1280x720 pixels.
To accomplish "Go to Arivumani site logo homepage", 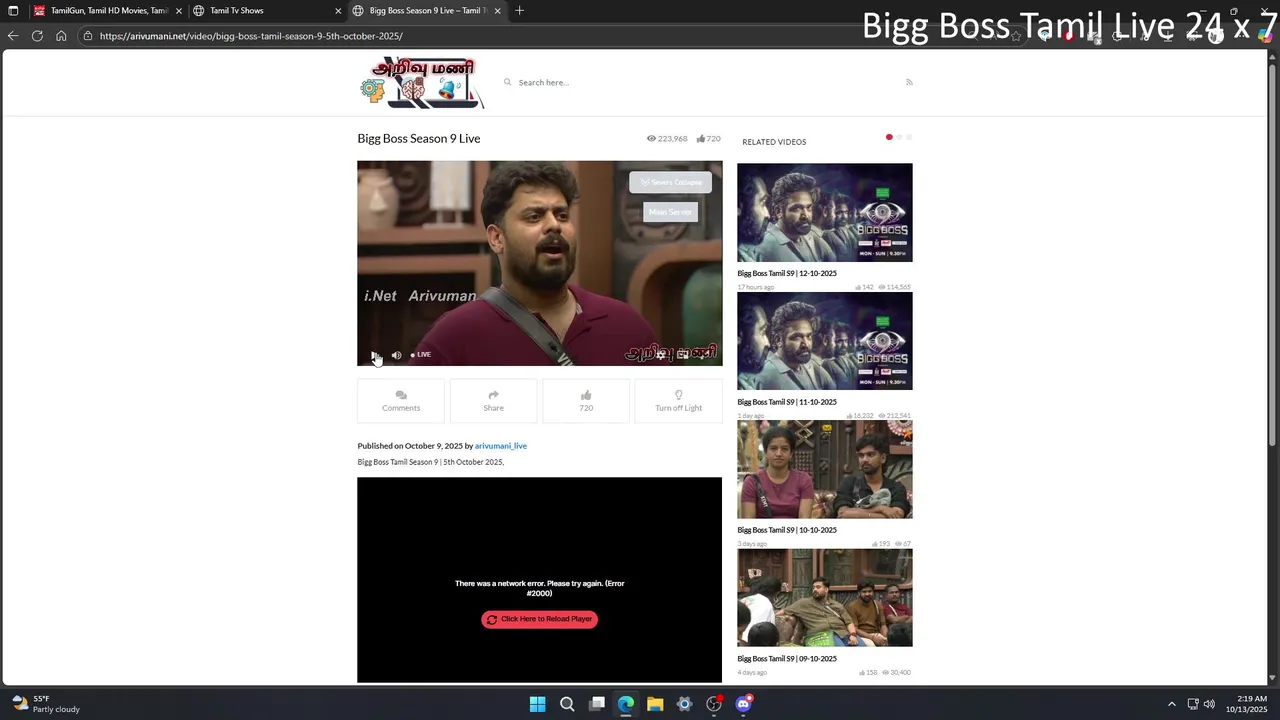I will click(x=422, y=82).
